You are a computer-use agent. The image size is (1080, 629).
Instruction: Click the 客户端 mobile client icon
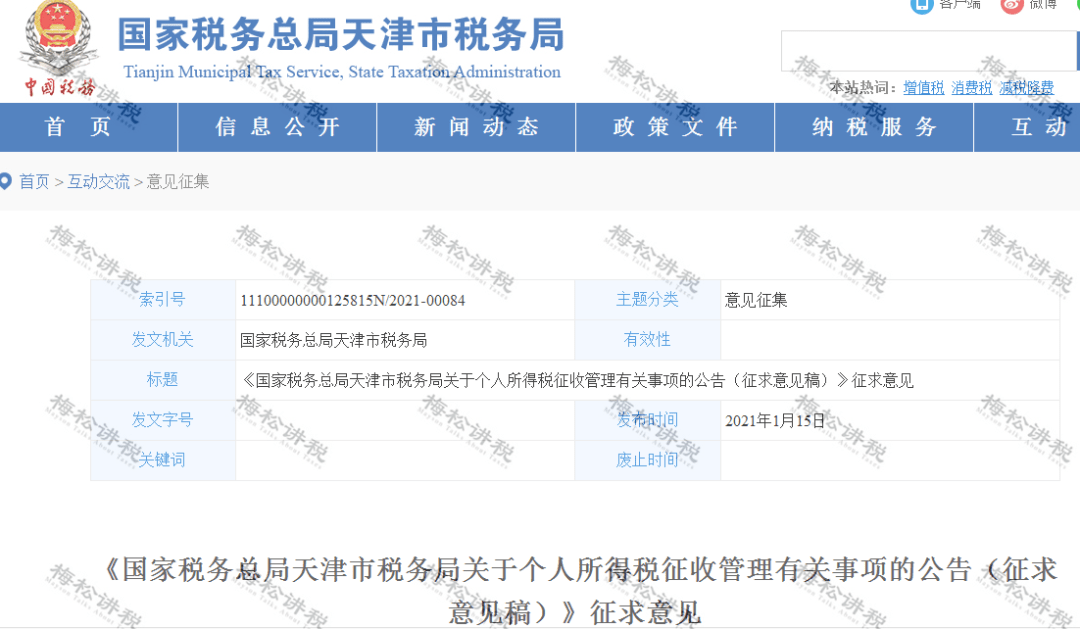(x=921, y=5)
